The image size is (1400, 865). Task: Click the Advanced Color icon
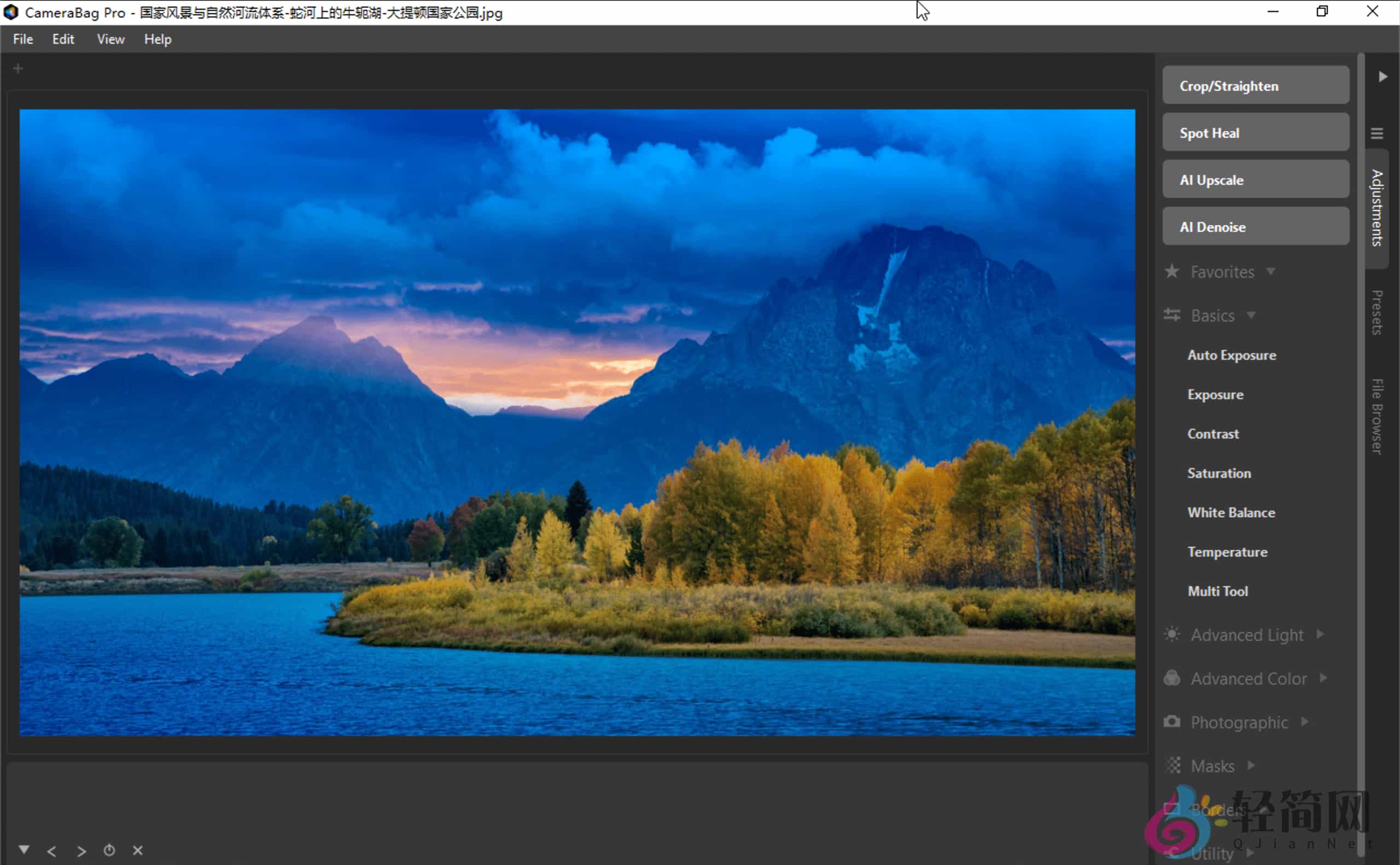coord(1172,679)
